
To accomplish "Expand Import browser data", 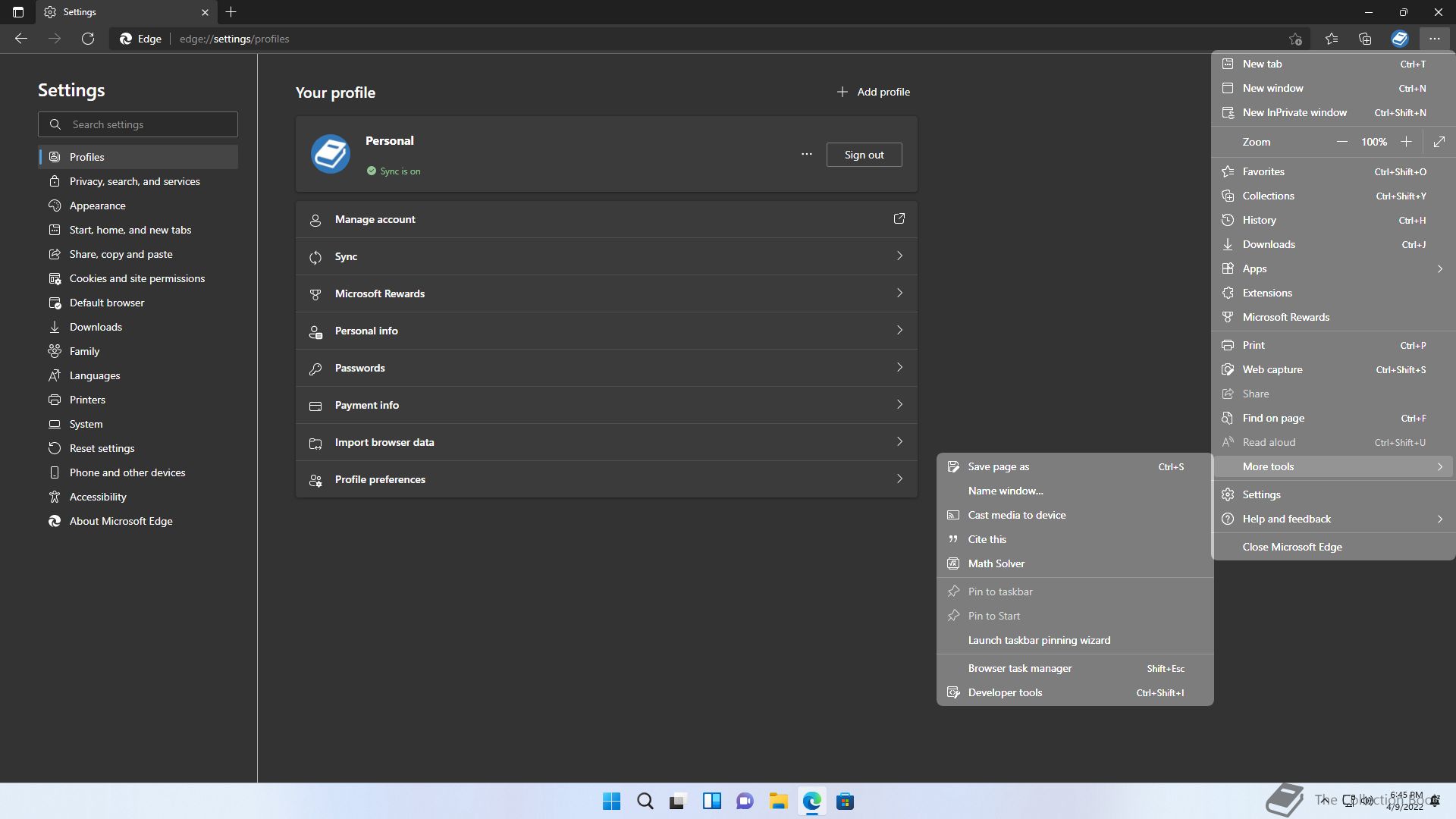I will pyautogui.click(x=607, y=442).
